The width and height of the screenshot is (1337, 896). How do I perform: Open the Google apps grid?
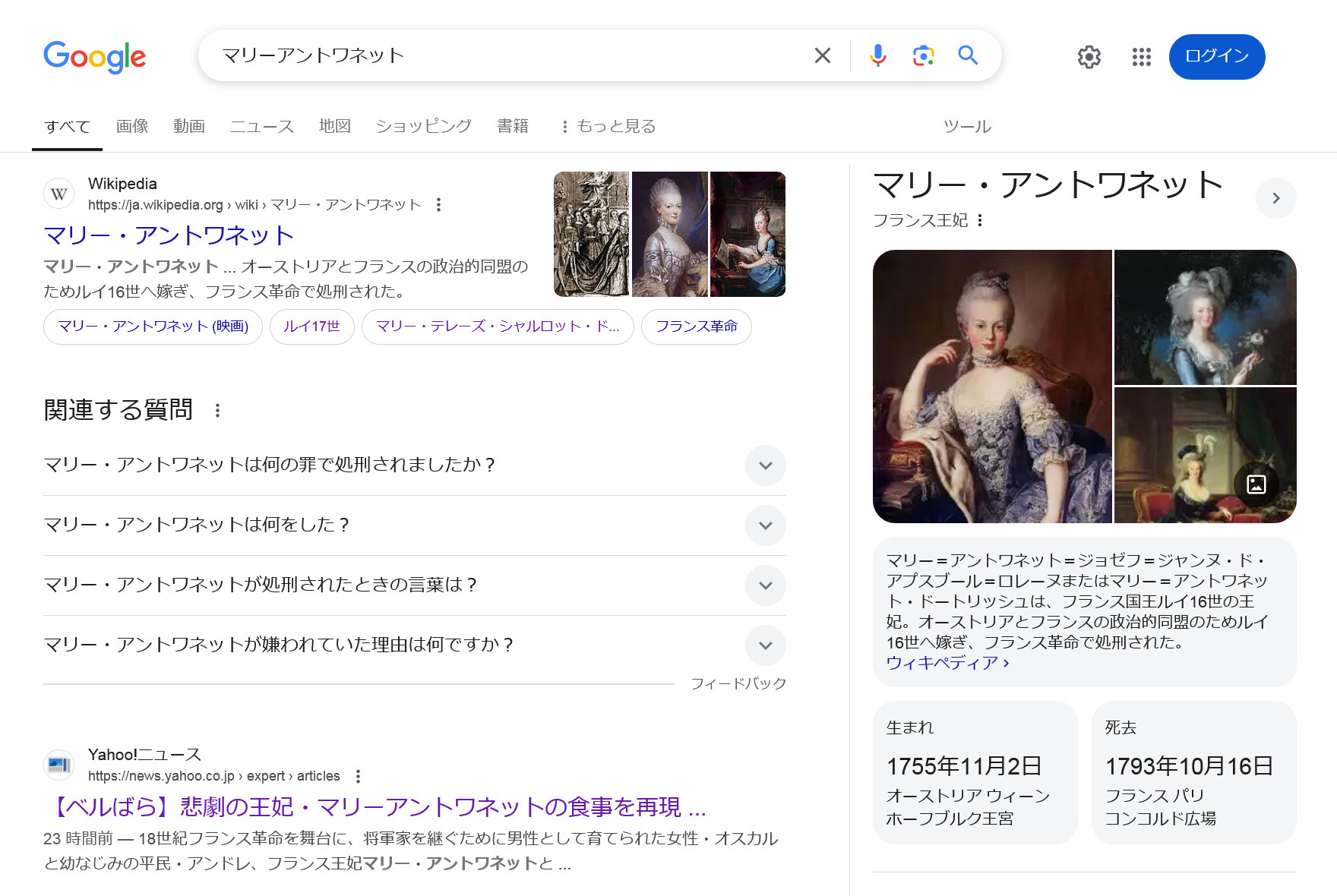pos(1141,57)
